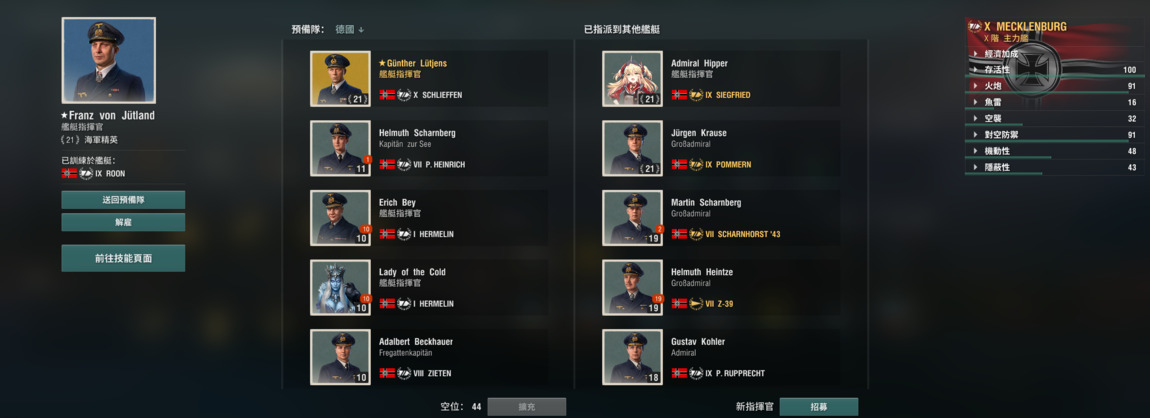The width and height of the screenshot is (1150, 418).
Task: Click the German flag icon beside SCHLIEFFEN
Action: pyautogui.click(x=387, y=95)
